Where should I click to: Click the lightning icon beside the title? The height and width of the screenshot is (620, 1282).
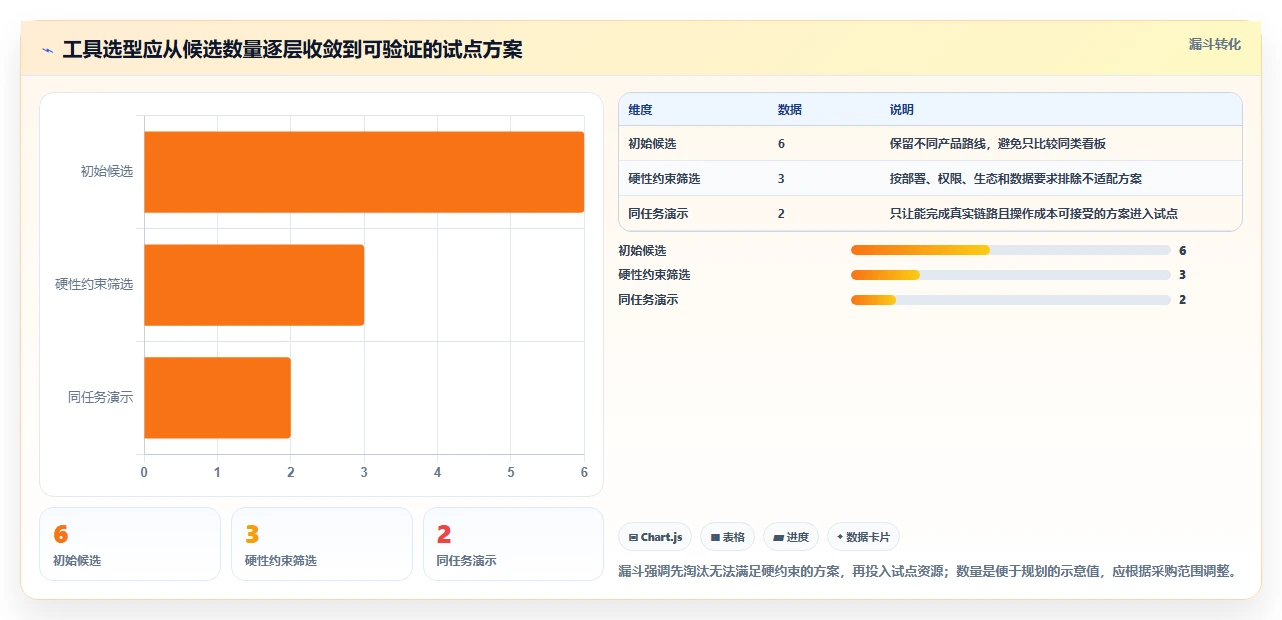coord(47,50)
